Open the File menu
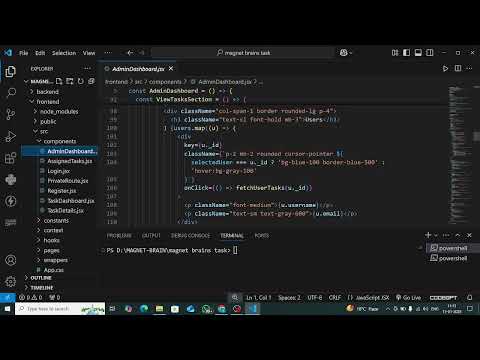 [24, 53]
